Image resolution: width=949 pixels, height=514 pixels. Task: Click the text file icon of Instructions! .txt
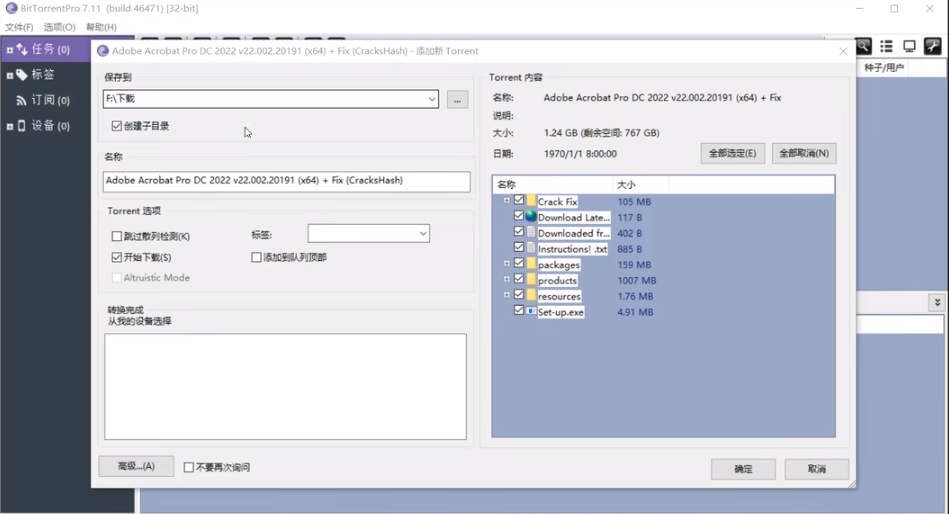(531, 248)
